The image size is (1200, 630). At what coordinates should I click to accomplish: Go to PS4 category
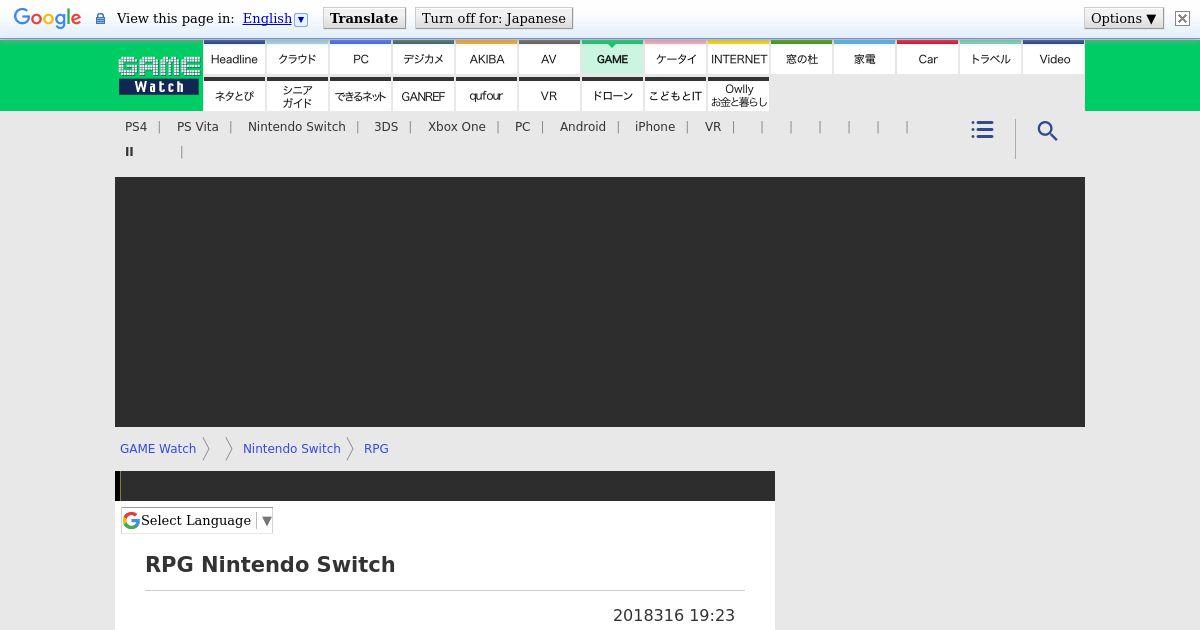136,127
